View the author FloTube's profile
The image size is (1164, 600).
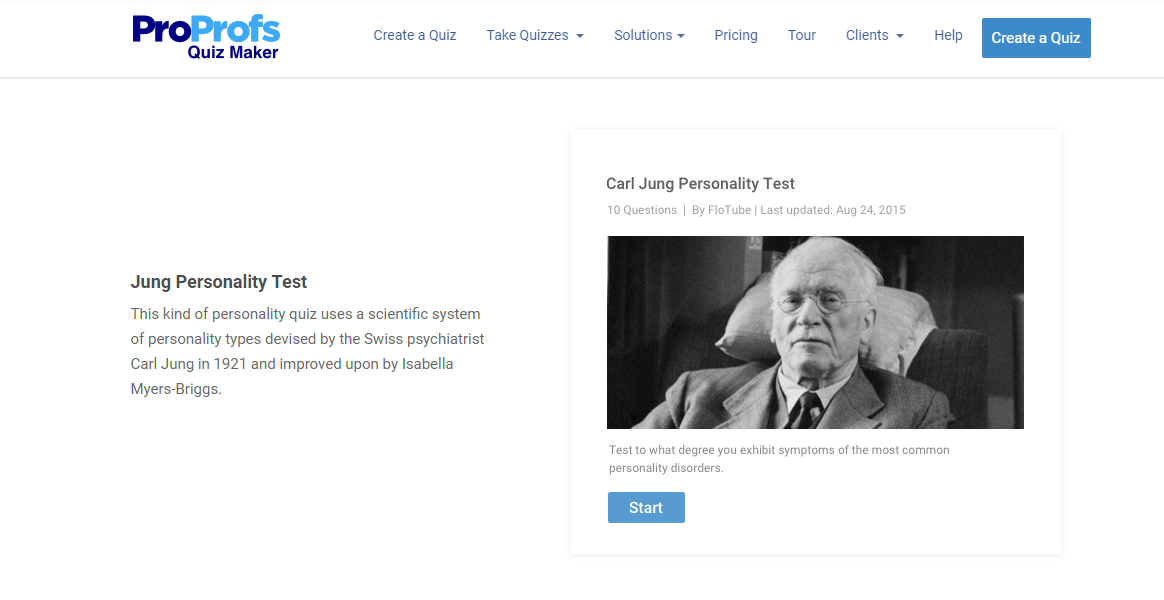coord(729,210)
